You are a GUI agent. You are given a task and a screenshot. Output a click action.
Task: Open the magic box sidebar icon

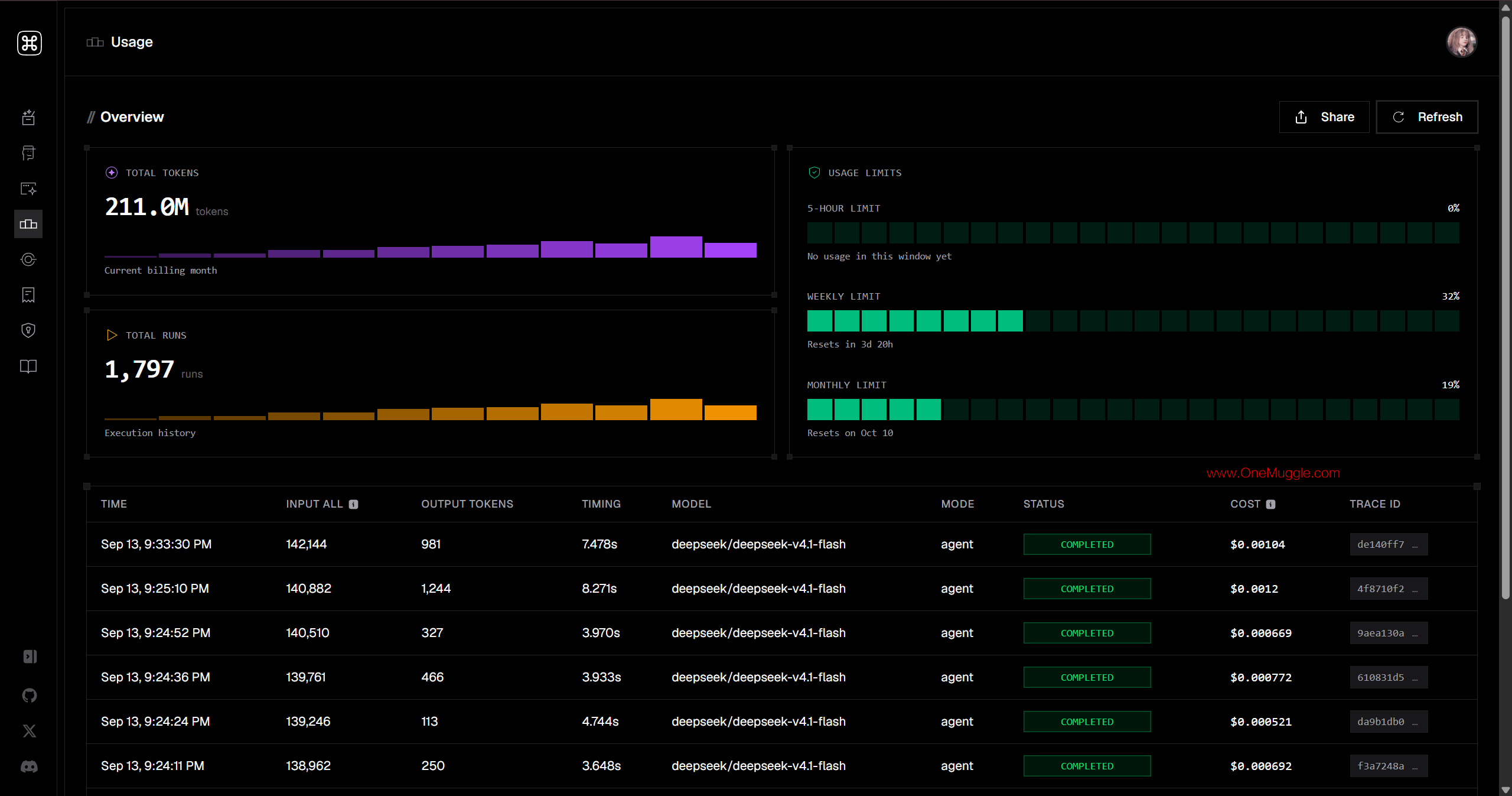[28, 118]
